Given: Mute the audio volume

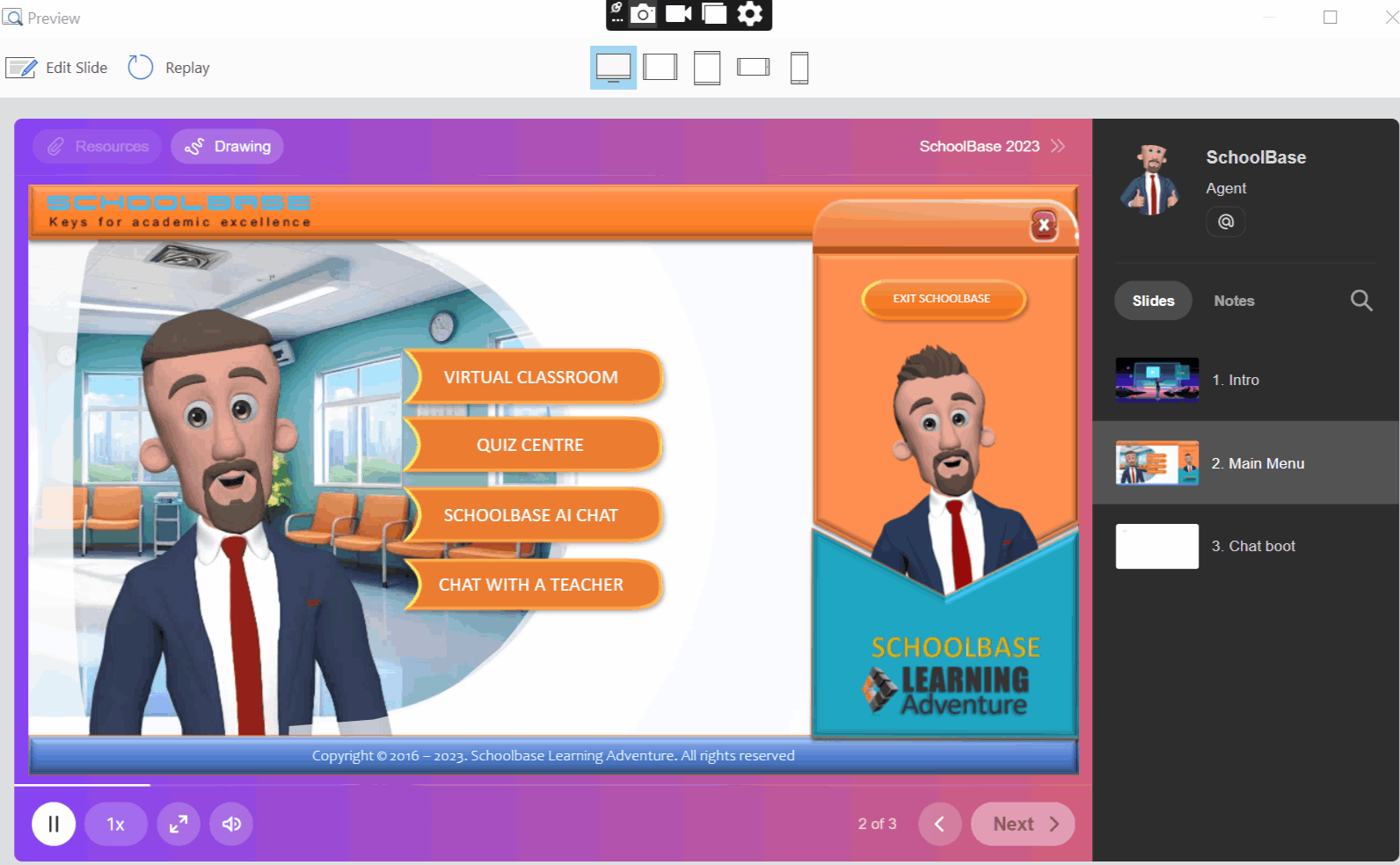Looking at the screenshot, I should pos(231,824).
